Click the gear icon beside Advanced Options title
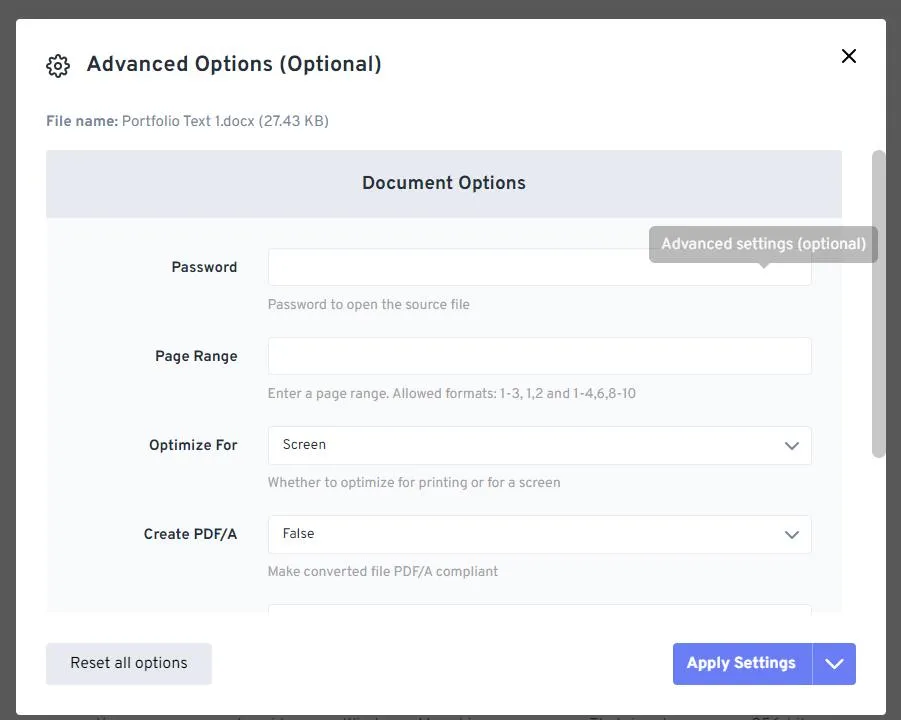 click(x=58, y=65)
